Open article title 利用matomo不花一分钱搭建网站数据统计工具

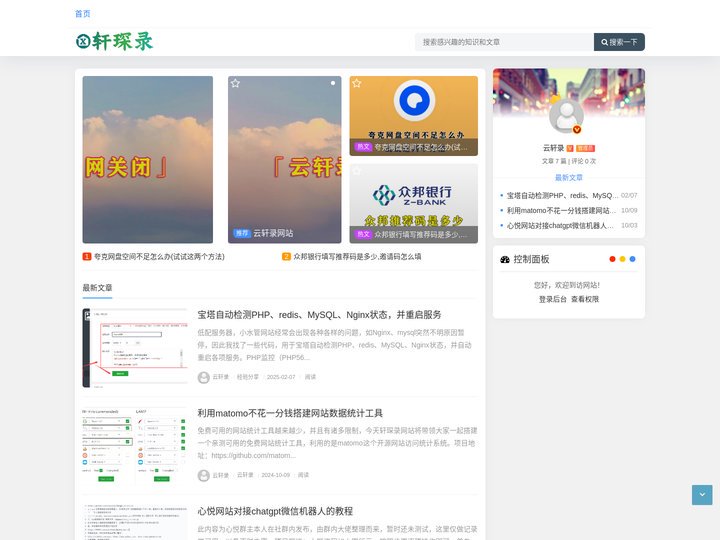(x=290, y=413)
